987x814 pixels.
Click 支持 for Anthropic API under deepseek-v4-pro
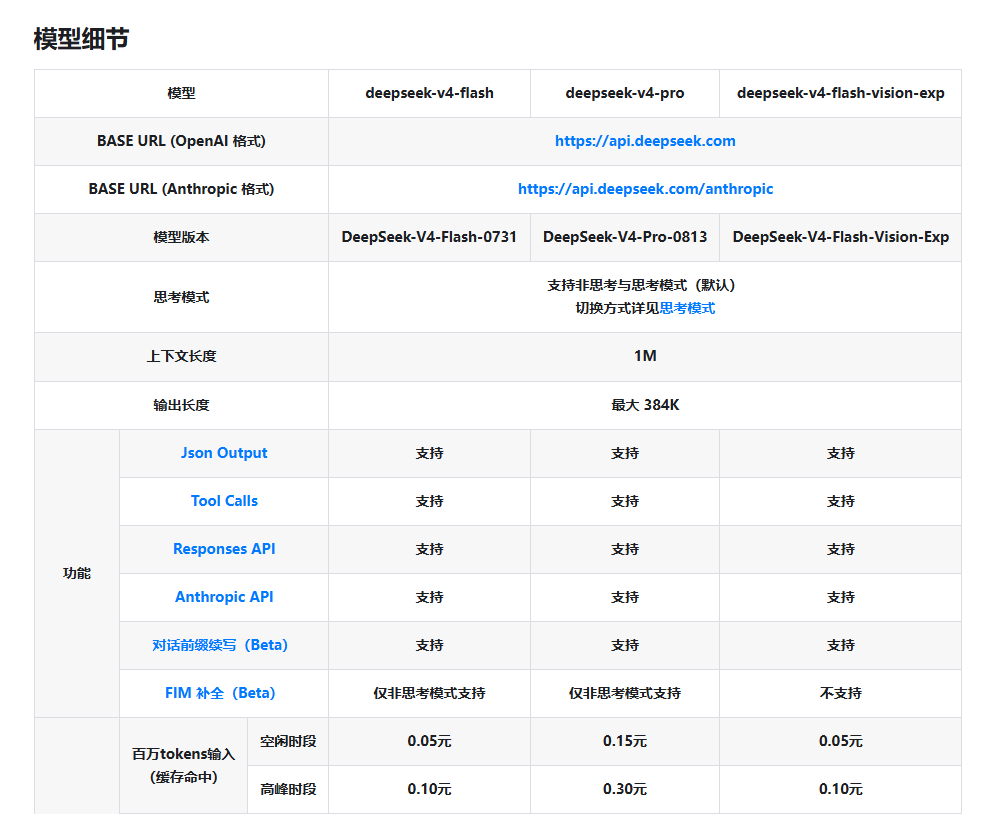pos(624,597)
